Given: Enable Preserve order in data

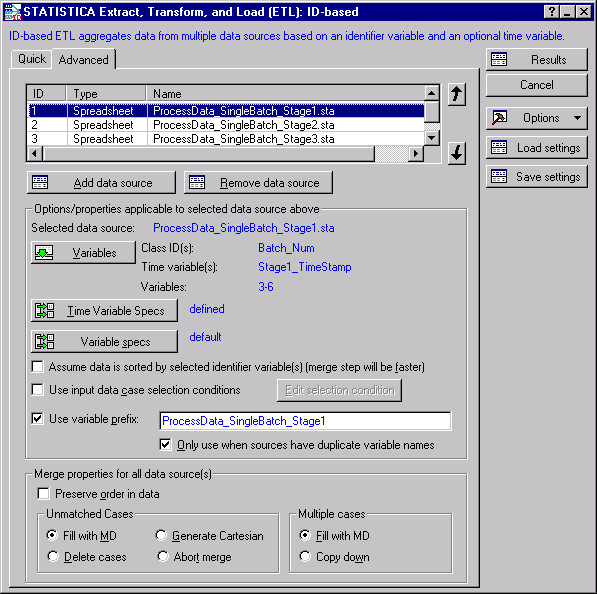Looking at the screenshot, I should pos(43,494).
